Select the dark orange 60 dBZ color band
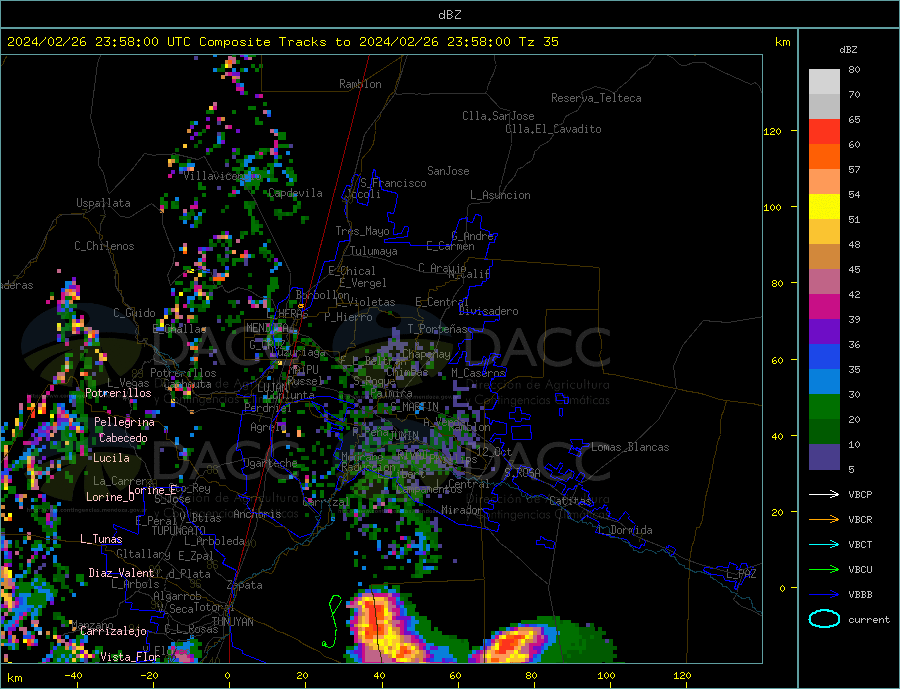The image size is (900, 689). 824,157
